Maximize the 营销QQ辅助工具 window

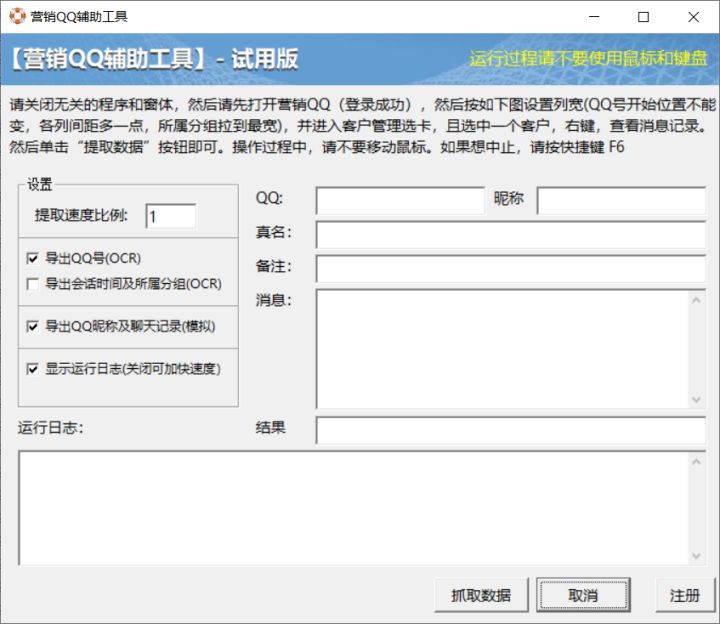pos(643,17)
